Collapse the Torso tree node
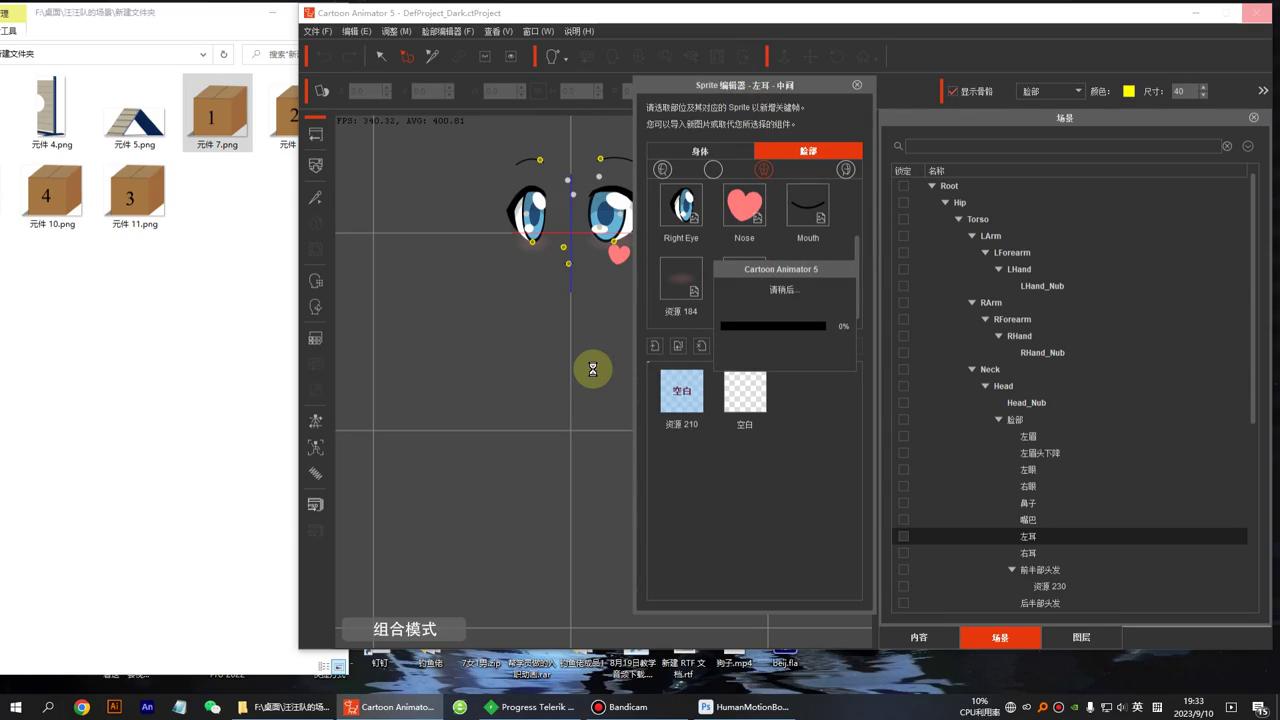Viewport: 1280px width, 720px height. click(959, 219)
